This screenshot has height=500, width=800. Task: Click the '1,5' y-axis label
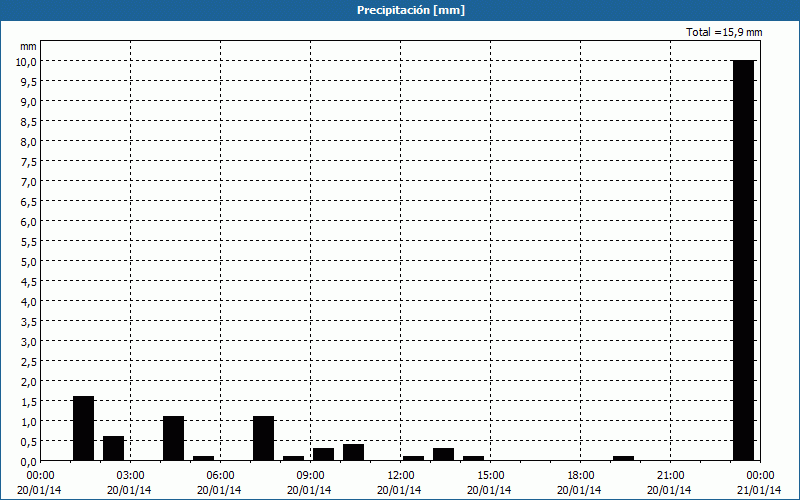click(x=29, y=402)
